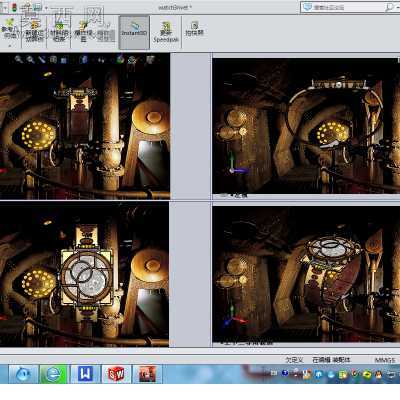This screenshot has width=400, height=400.
Task: Open the Apply Scene icon
Action: 133,60
